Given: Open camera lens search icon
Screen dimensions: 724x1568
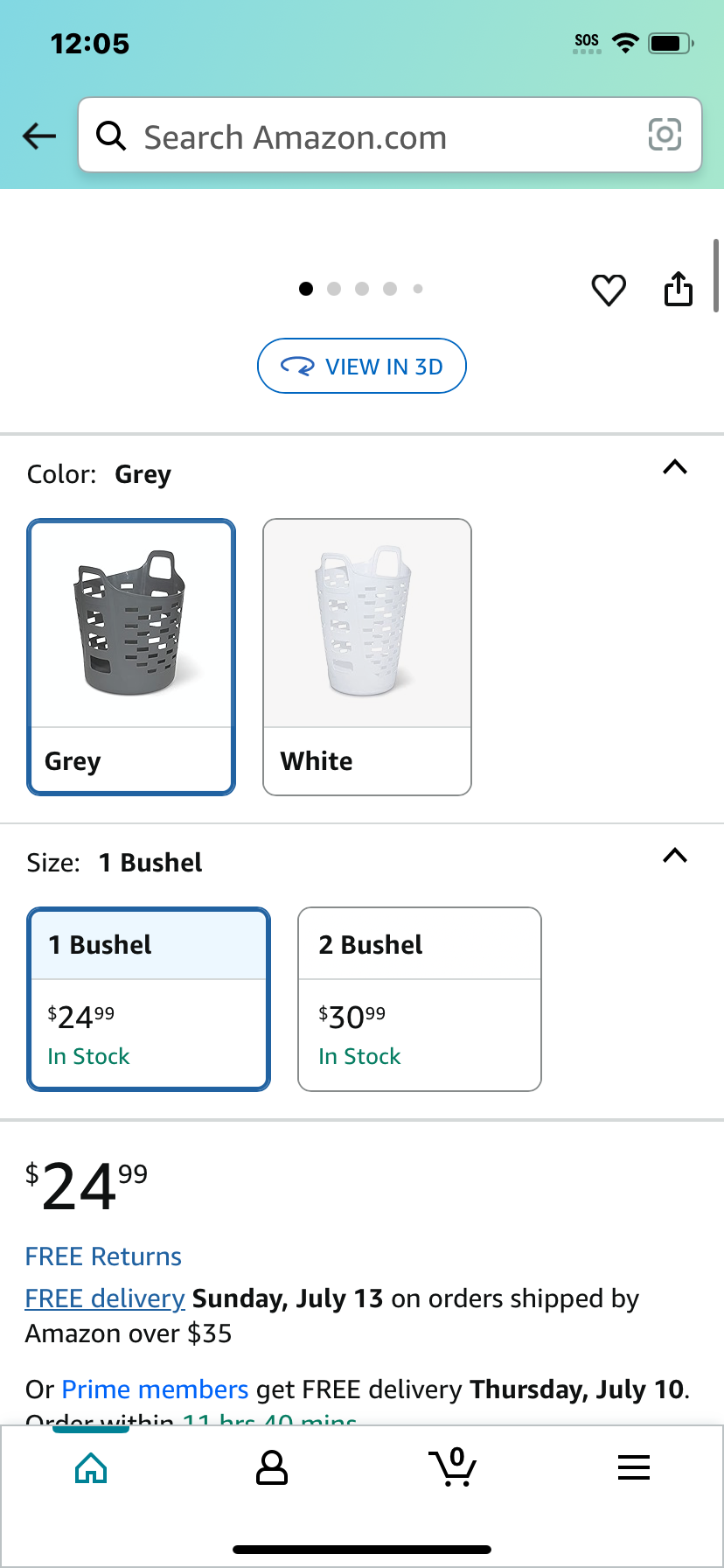Looking at the screenshot, I should pos(665,135).
